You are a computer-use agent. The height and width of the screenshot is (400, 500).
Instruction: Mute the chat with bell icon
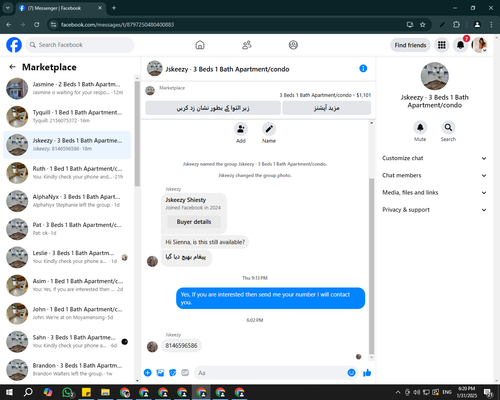(x=420, y=127)
